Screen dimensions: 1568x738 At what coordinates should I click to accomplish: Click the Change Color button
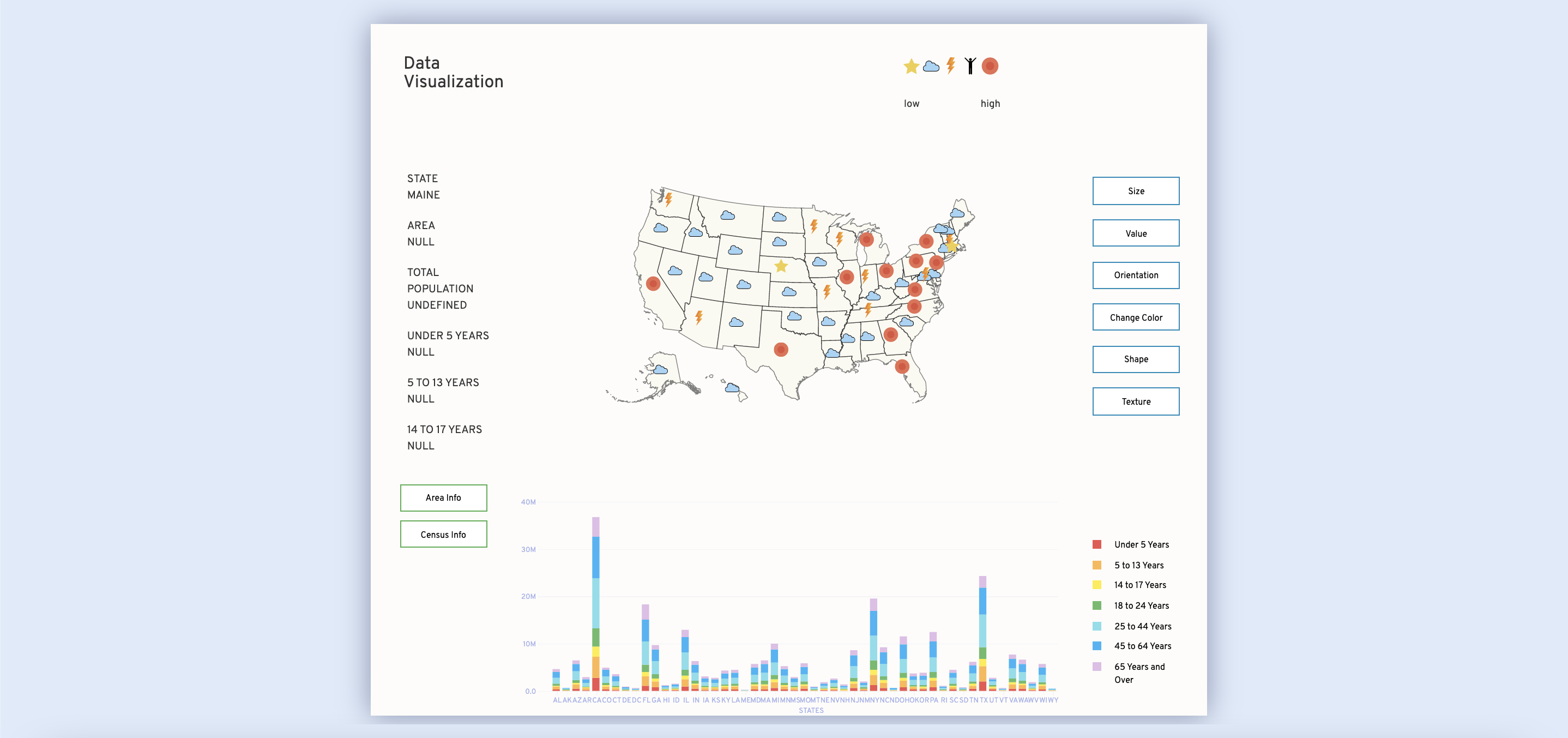(x=1136, y=317)
